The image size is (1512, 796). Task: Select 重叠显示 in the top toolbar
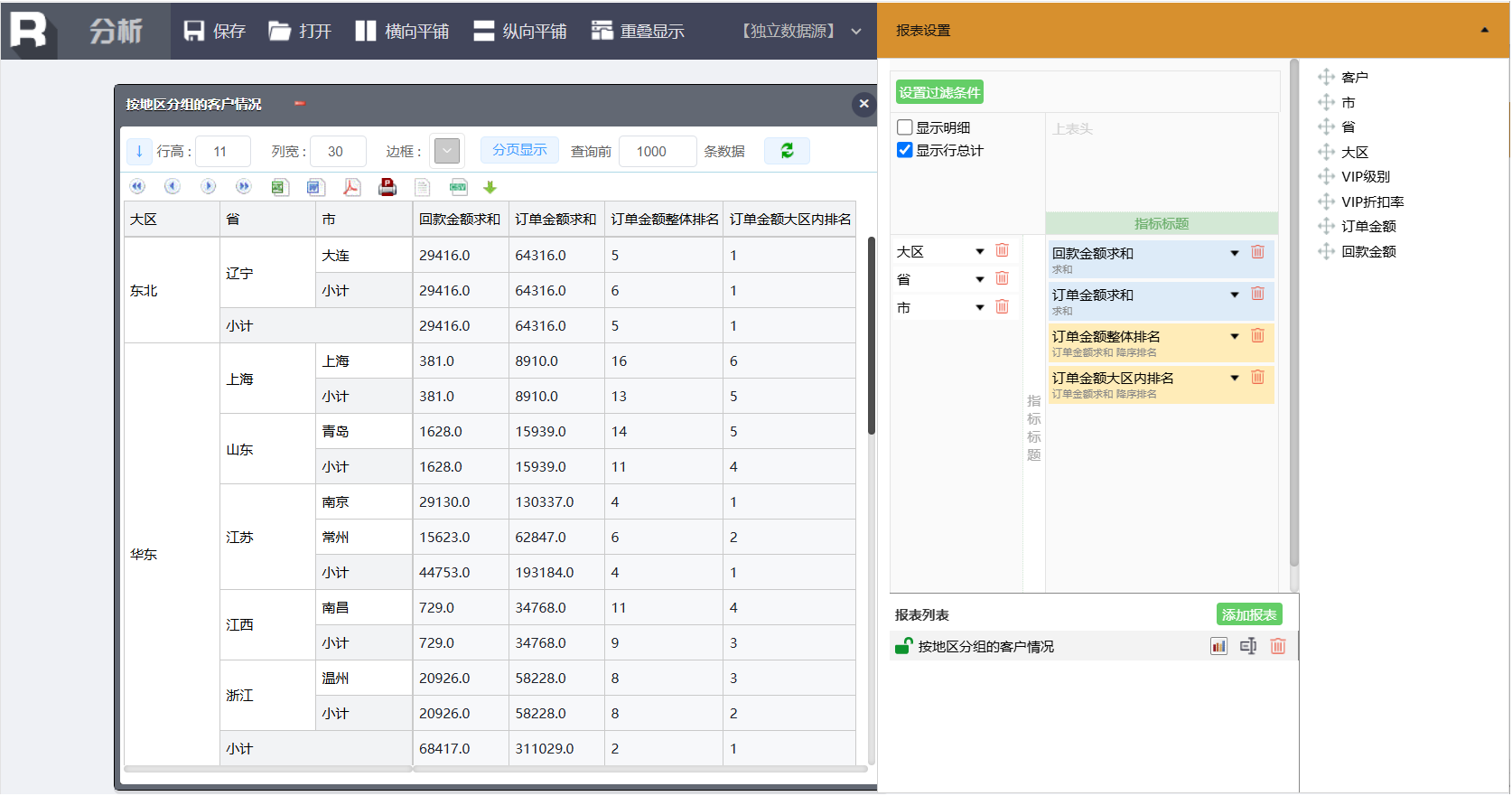pos(638,31)
